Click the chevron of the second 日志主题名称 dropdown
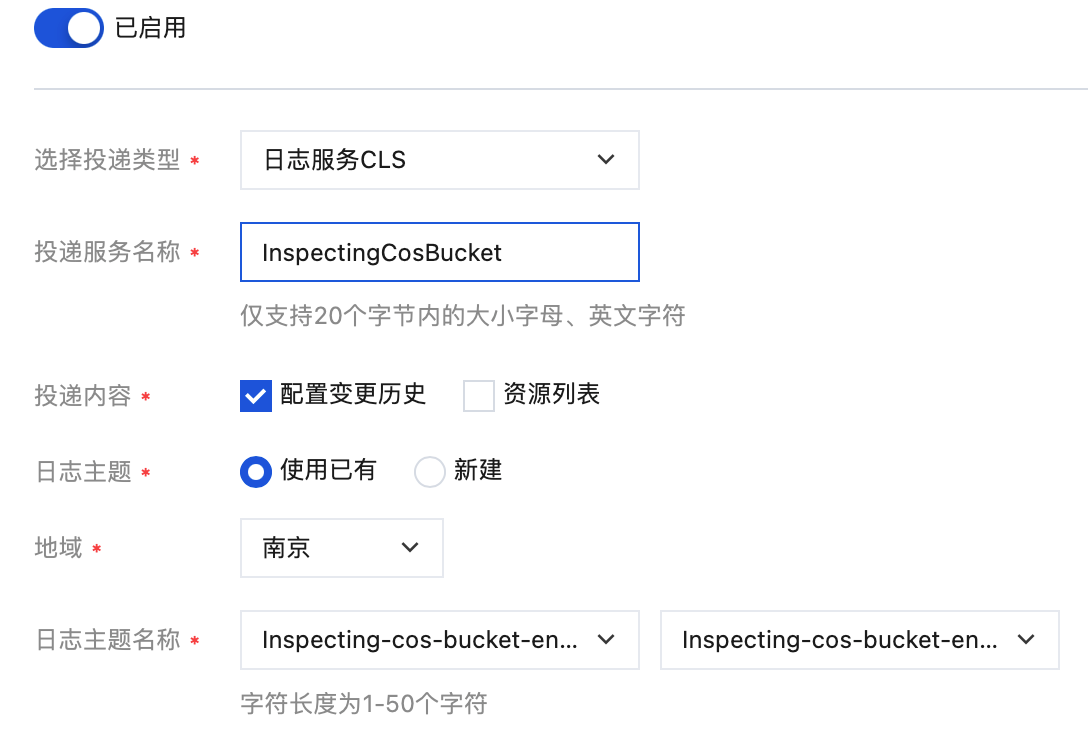Screen dimensions: 1088x740 tap(1025, 640)
